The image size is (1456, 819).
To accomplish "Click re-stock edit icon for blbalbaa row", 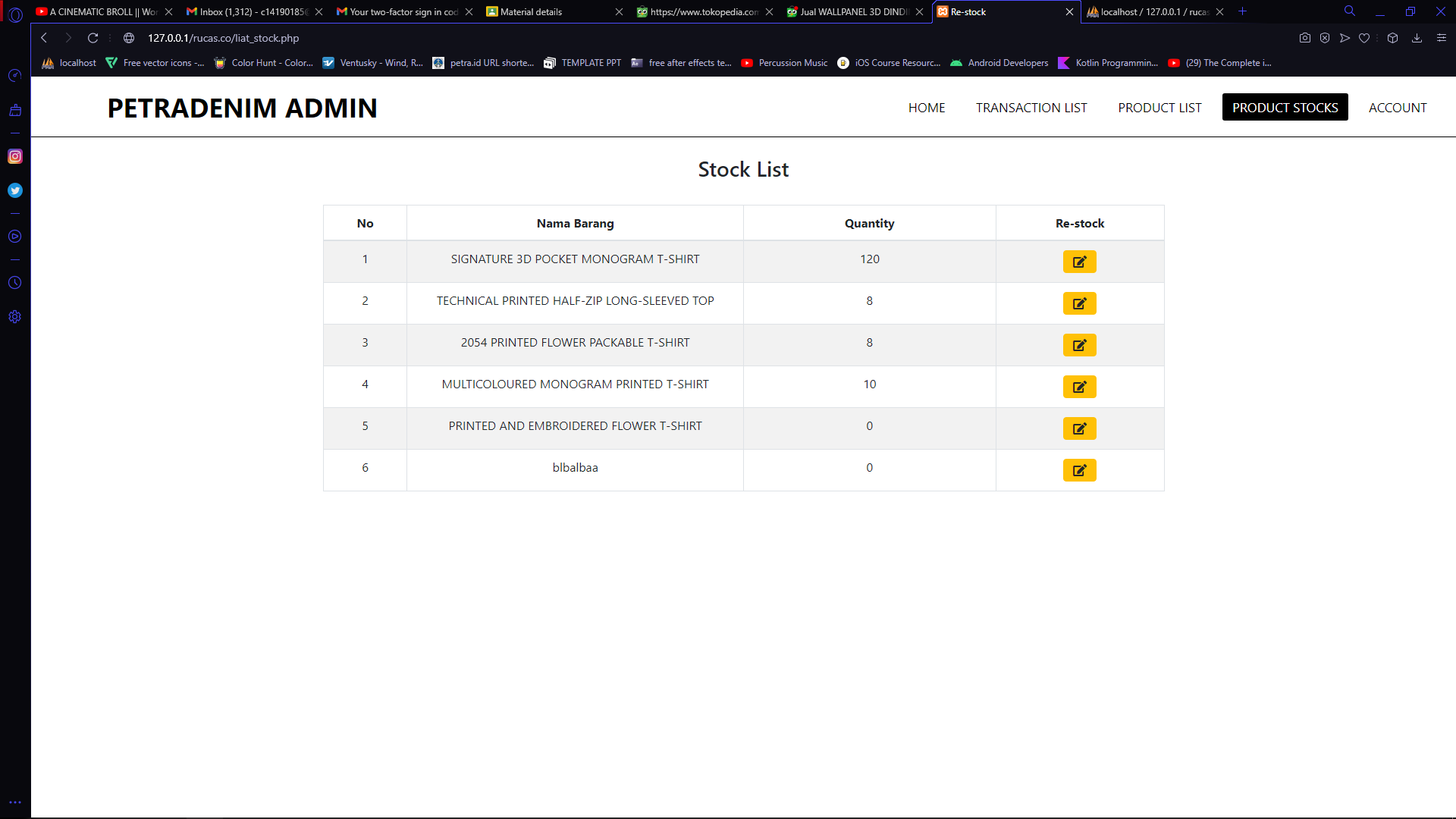I will point(1079,470).
